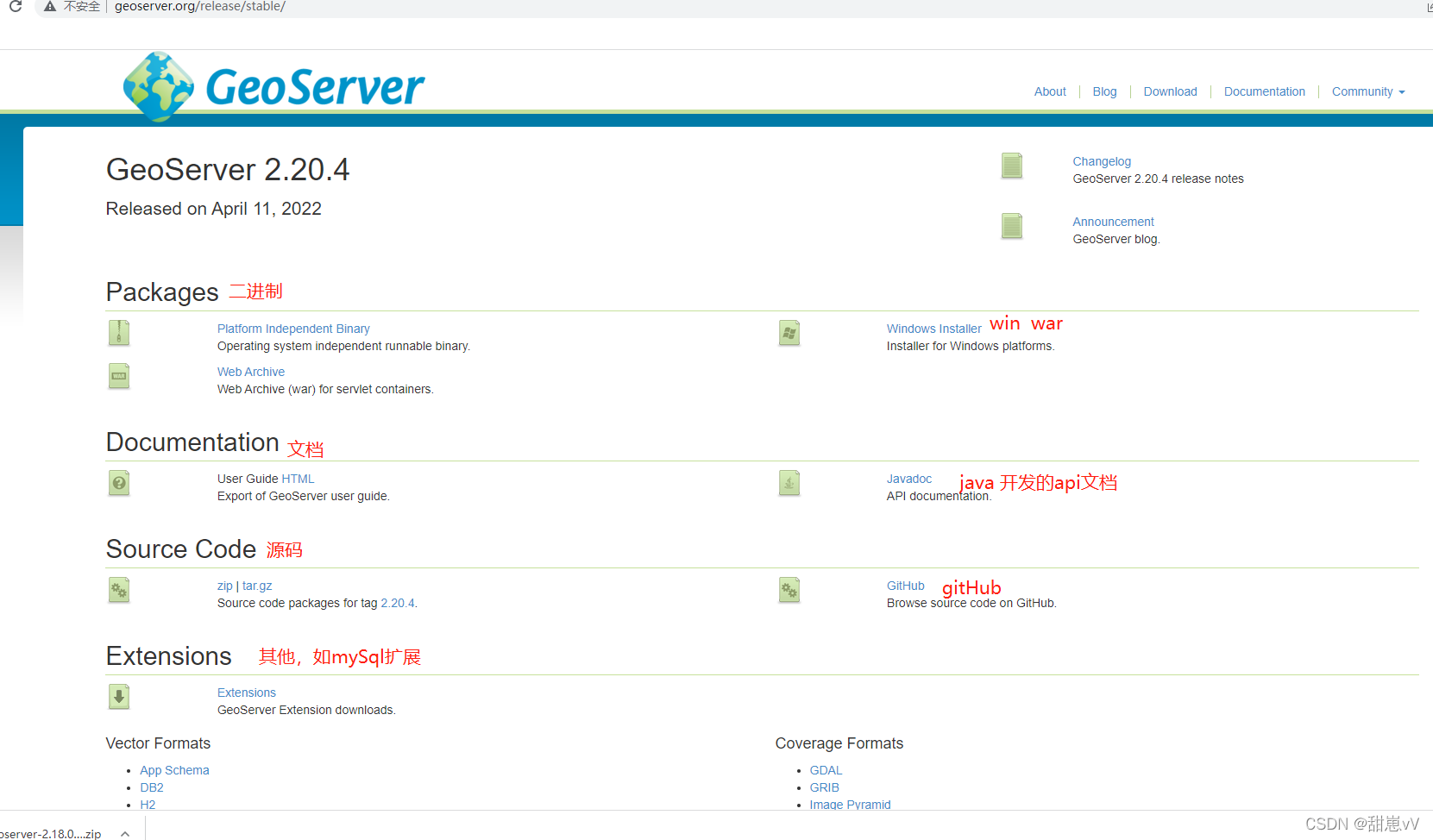Click the Changelog document icon
The width and height of the screenshot is (1433, 840).
1012,166
